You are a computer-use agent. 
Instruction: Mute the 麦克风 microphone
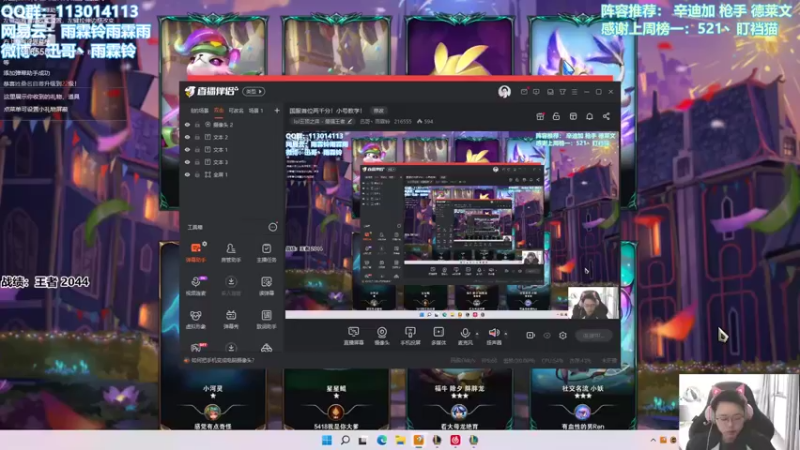[x=465, y=336]
